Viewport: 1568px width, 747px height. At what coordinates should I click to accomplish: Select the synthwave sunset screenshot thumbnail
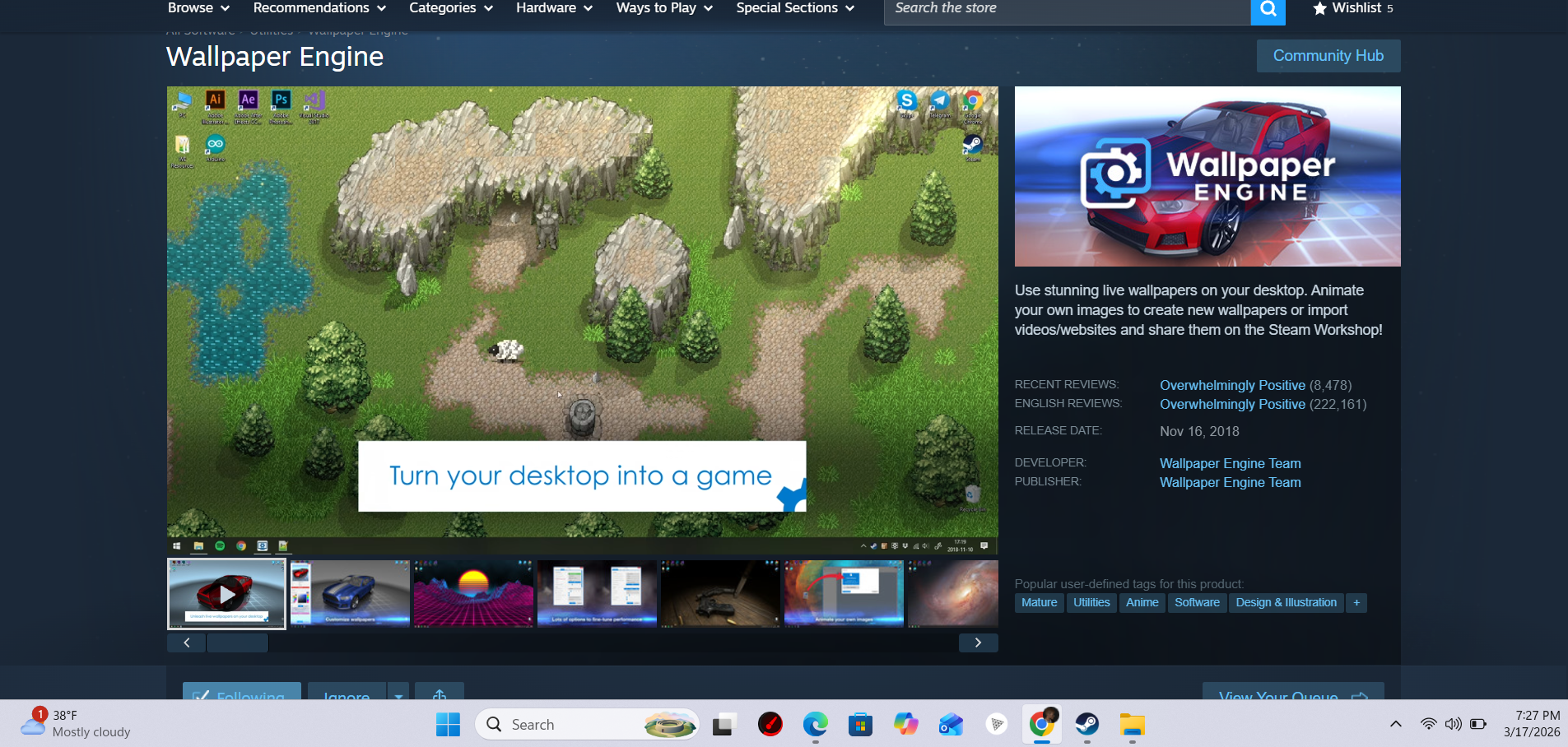point(473,594)
